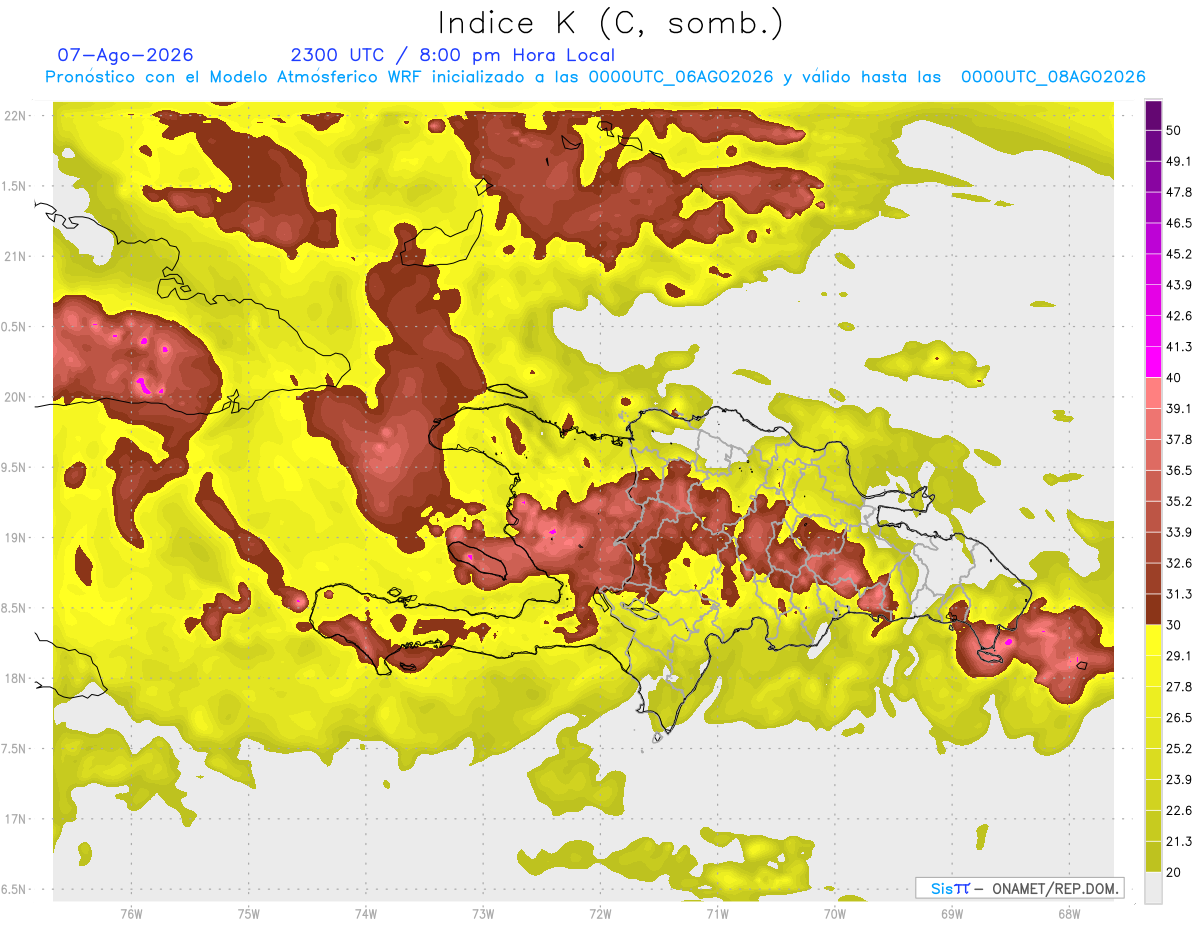Click the WRF model forecast description line

pos(595,77)
